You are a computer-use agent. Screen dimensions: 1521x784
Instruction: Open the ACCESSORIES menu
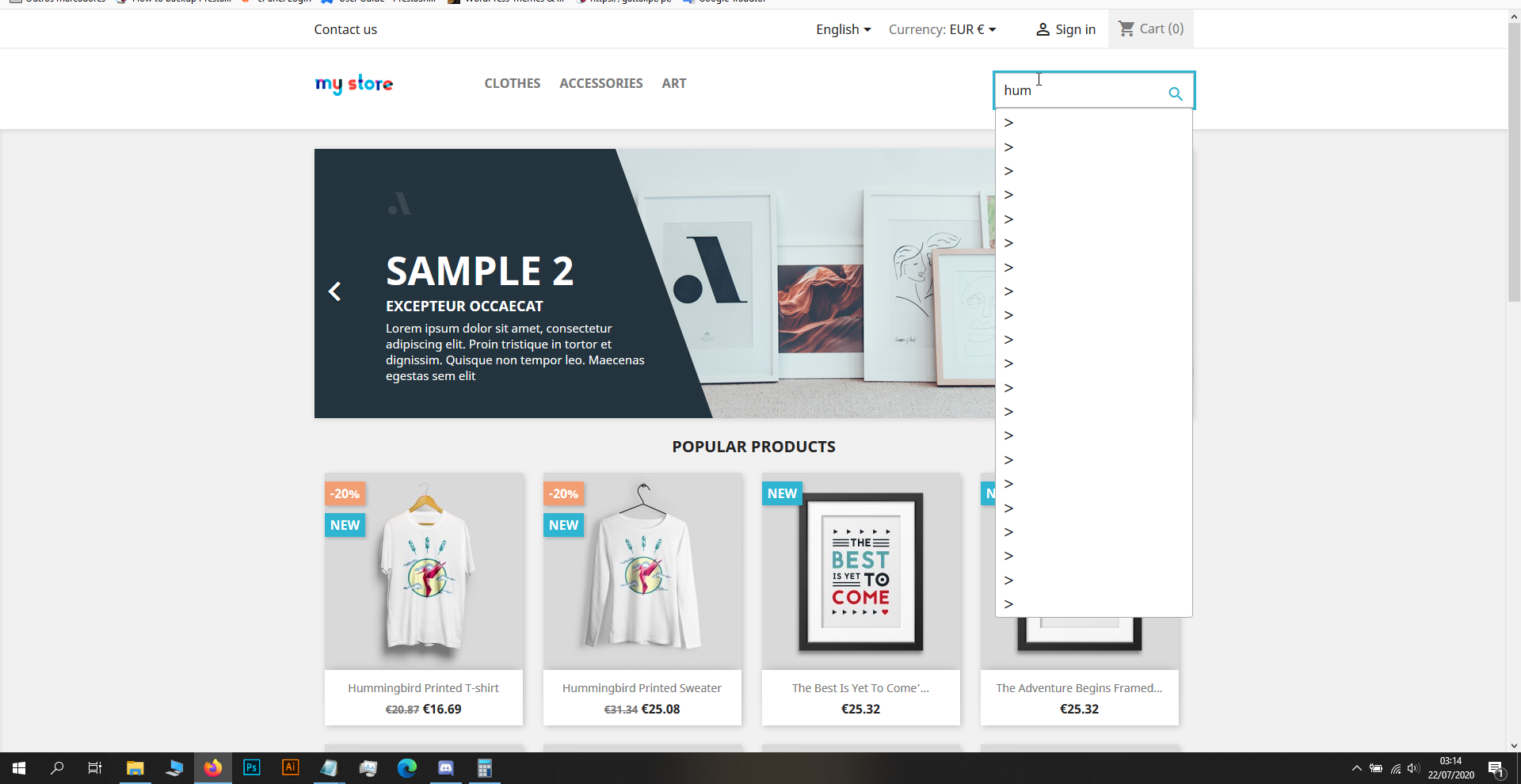click(x=601, y=83)
